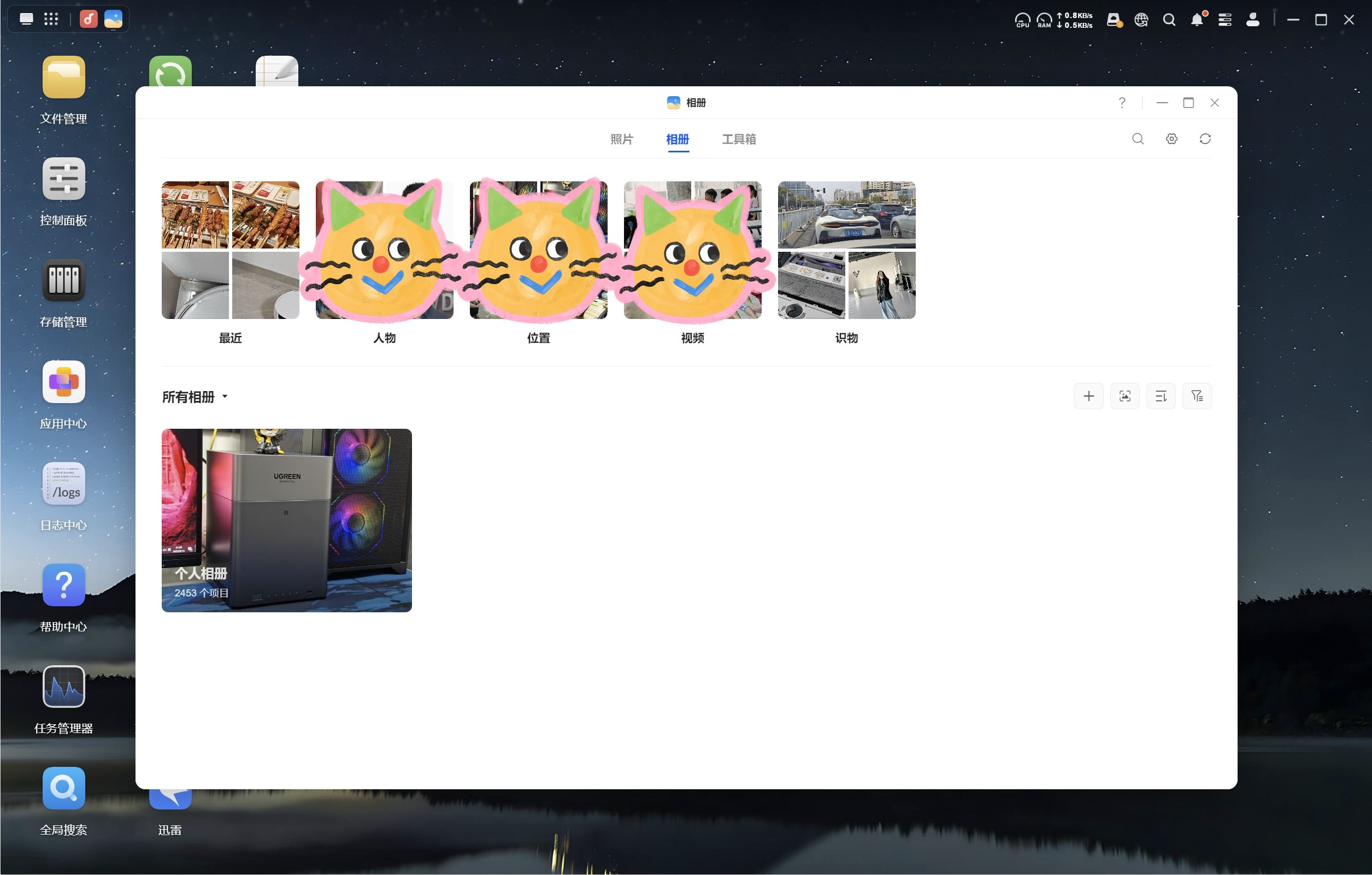Switch to the 工具箱 tab

tap(738, 140)
